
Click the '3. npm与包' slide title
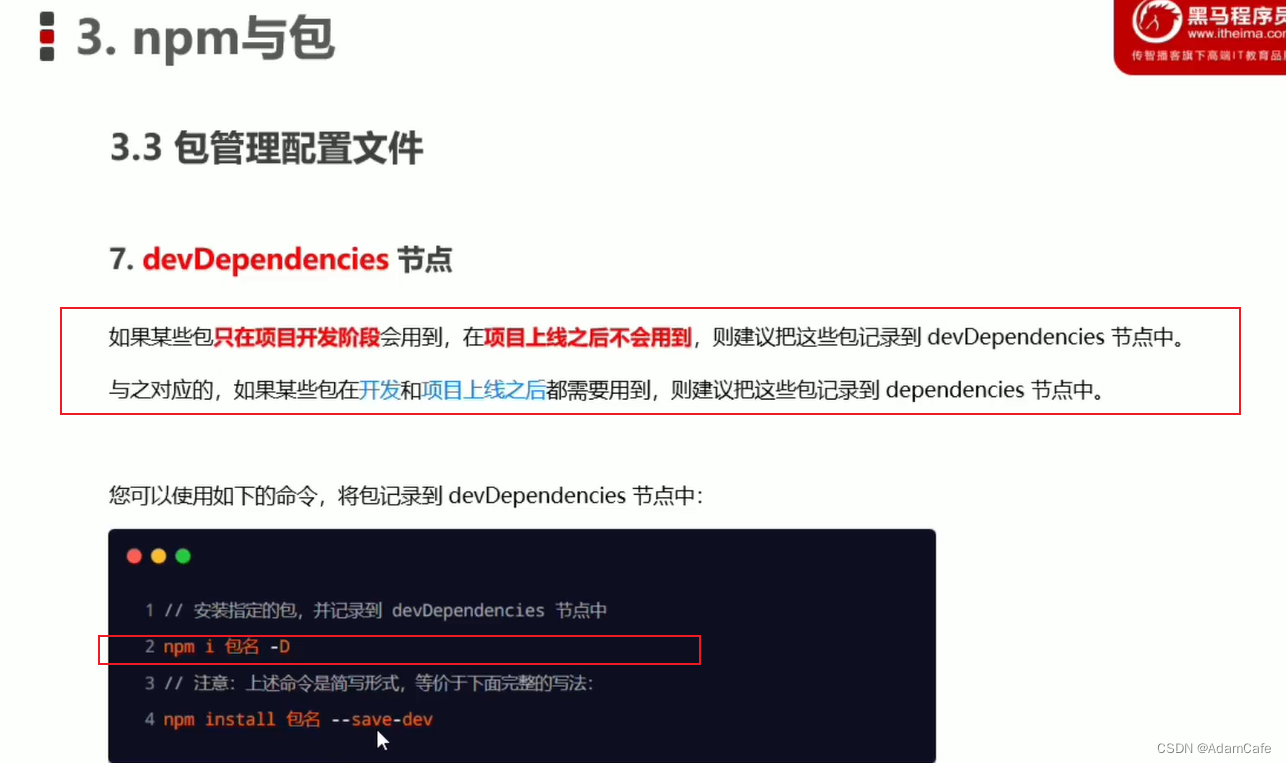tap(205, 38)
